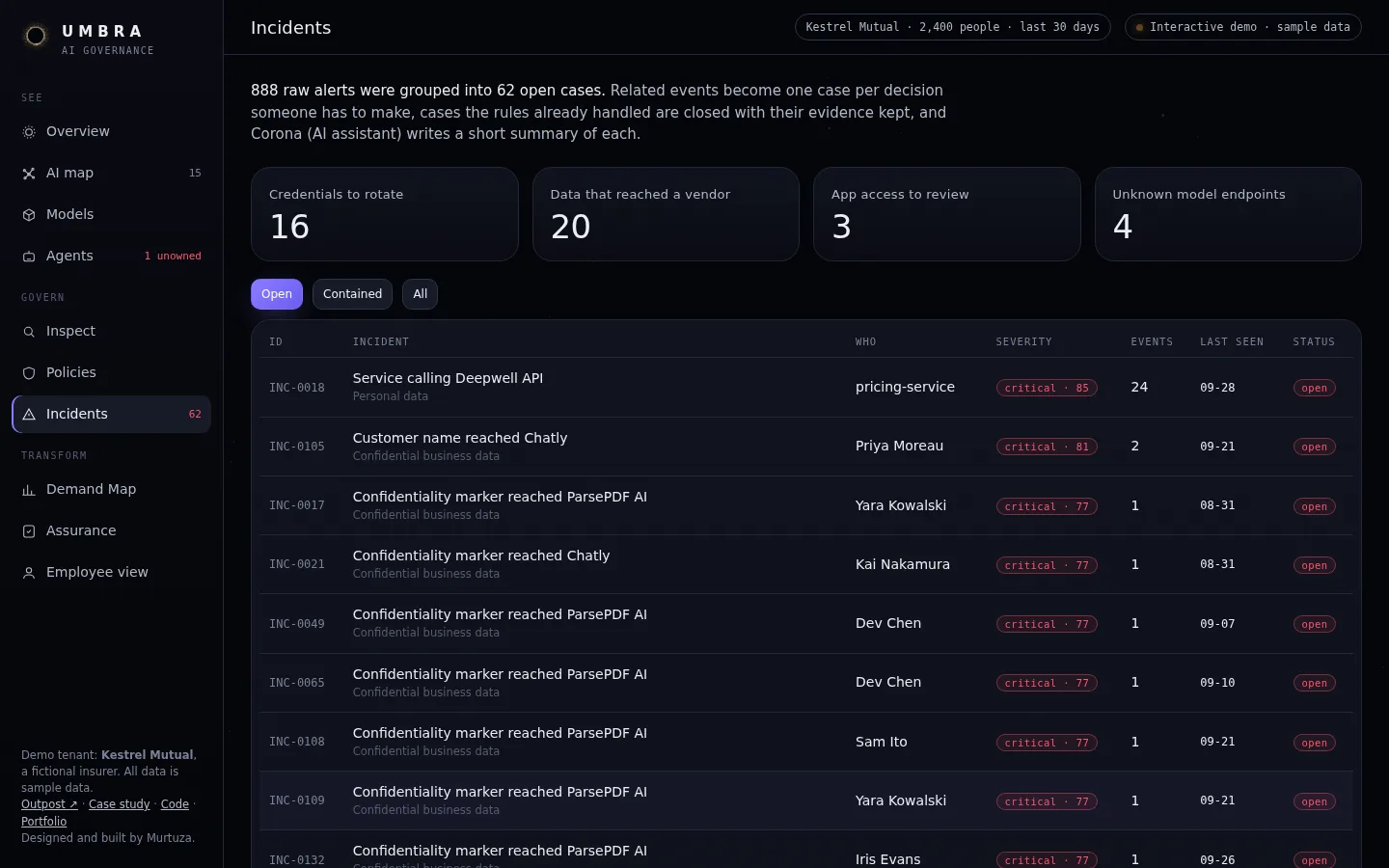The height and width of the screenshot is (868, 1389).
Task: Click the Incidents warning triangle icon
Action: pyautogui.click(x=29, y=415)
